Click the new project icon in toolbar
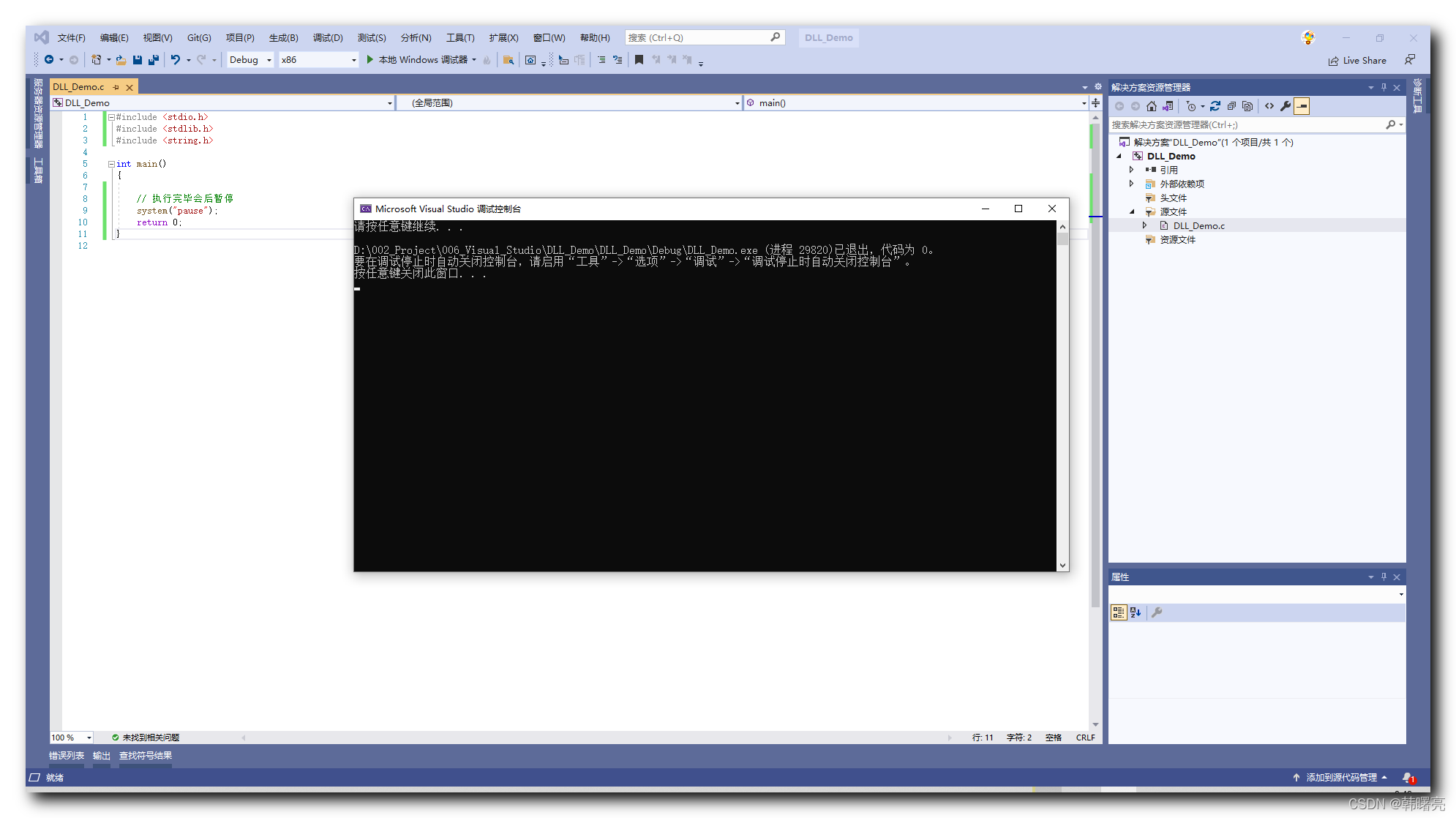This screenshot has width=1456, height=818. point(96,60)
